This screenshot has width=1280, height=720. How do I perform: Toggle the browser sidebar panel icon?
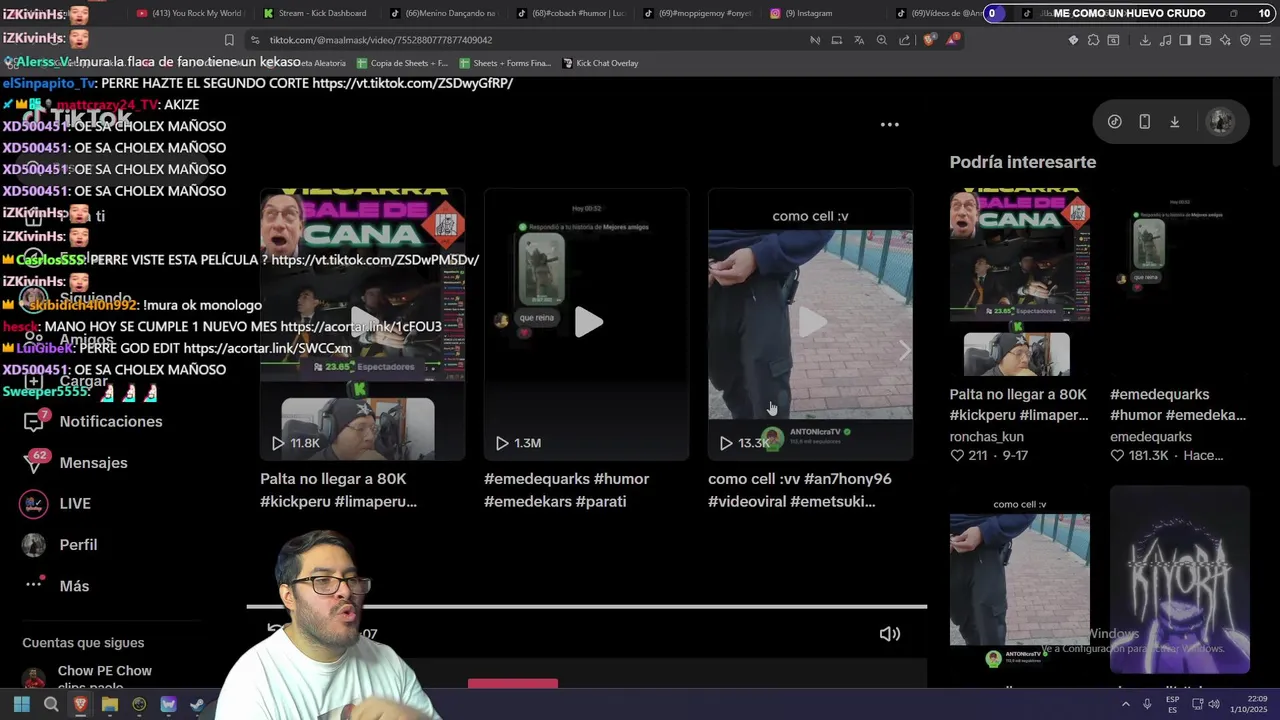[1185, 40]
